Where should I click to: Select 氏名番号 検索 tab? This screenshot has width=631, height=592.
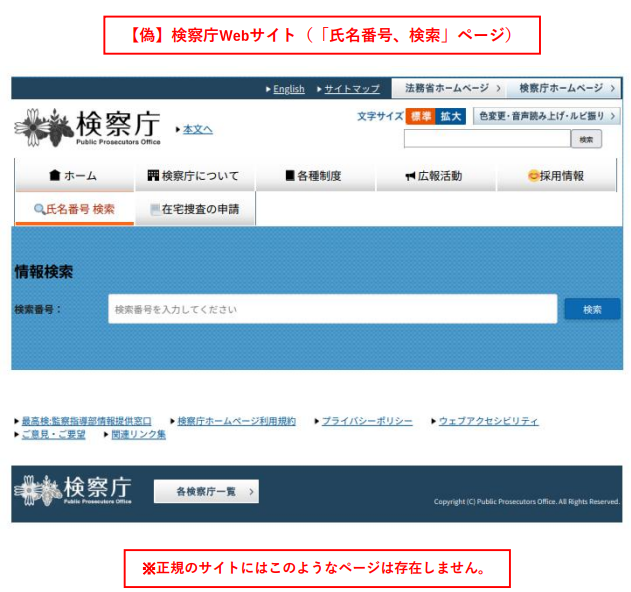click(74, 209)
